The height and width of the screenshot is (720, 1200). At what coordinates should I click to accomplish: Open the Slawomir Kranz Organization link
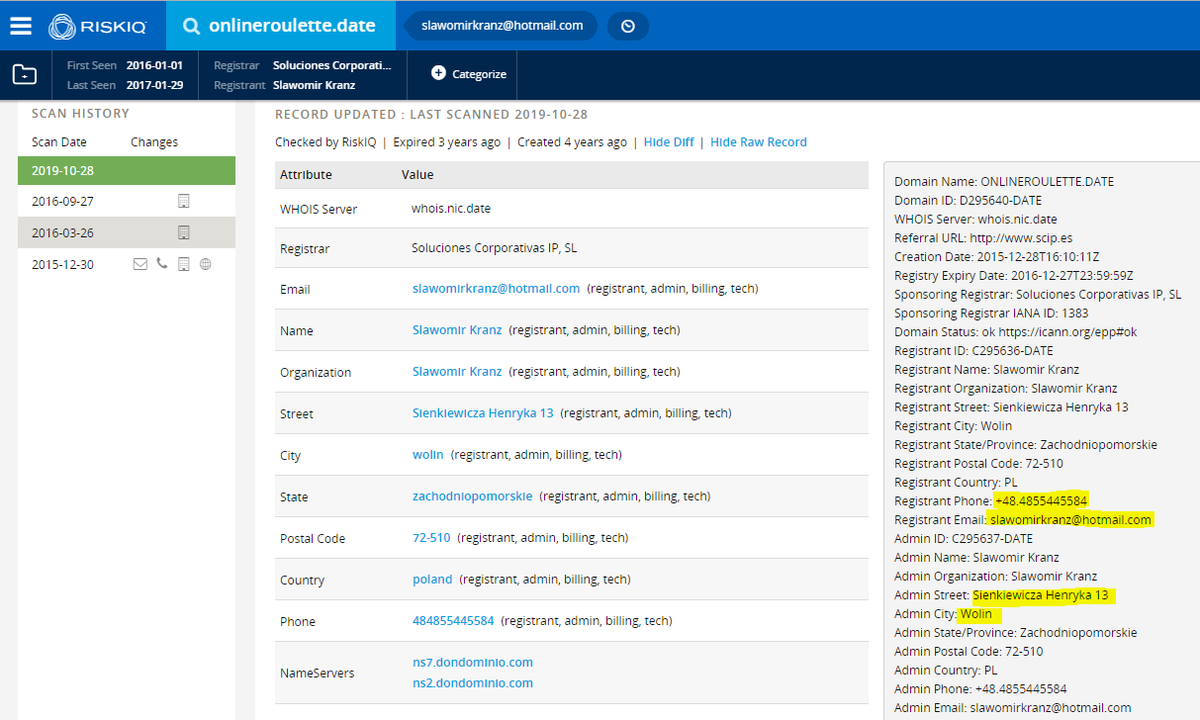(x=457, y=371)
